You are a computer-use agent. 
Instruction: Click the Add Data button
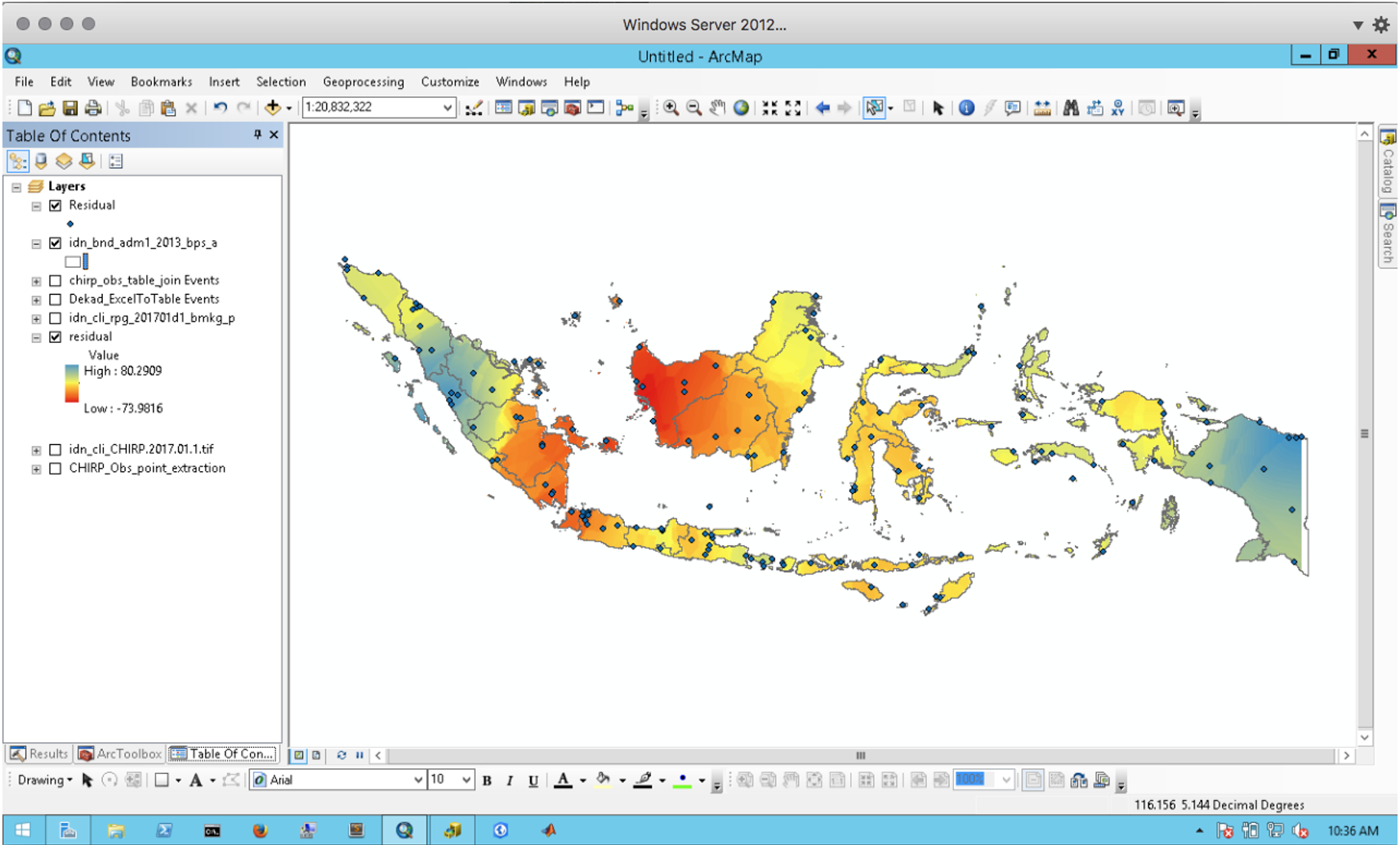point(273,108)
